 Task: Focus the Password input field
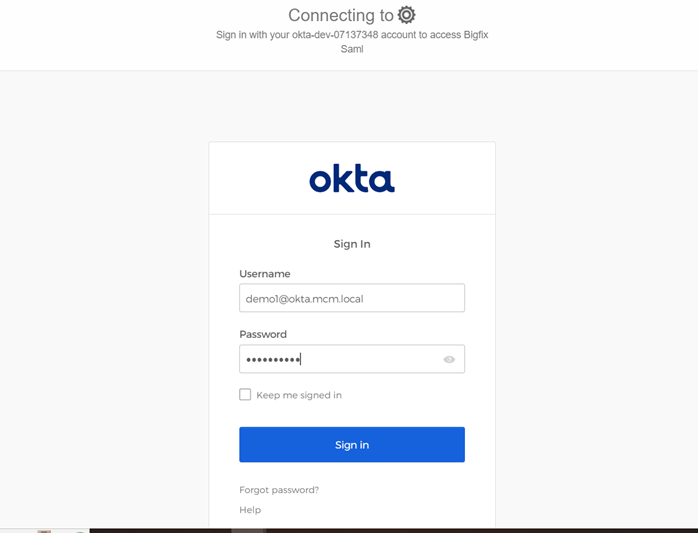340,359
